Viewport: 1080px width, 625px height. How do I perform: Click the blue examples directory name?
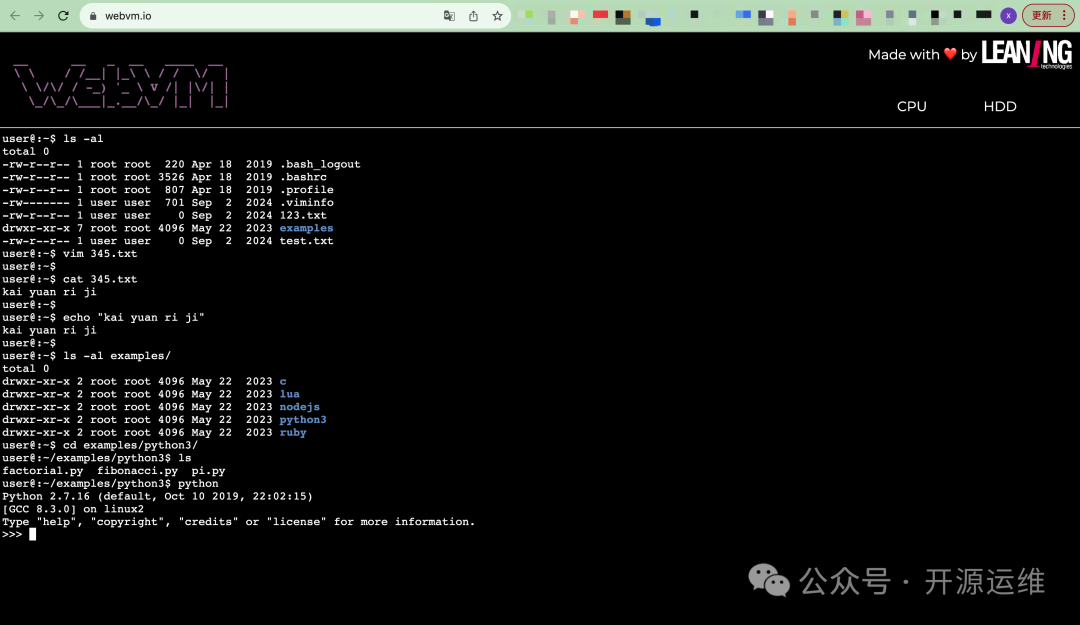pyautogui.click(x=307, y=228)
